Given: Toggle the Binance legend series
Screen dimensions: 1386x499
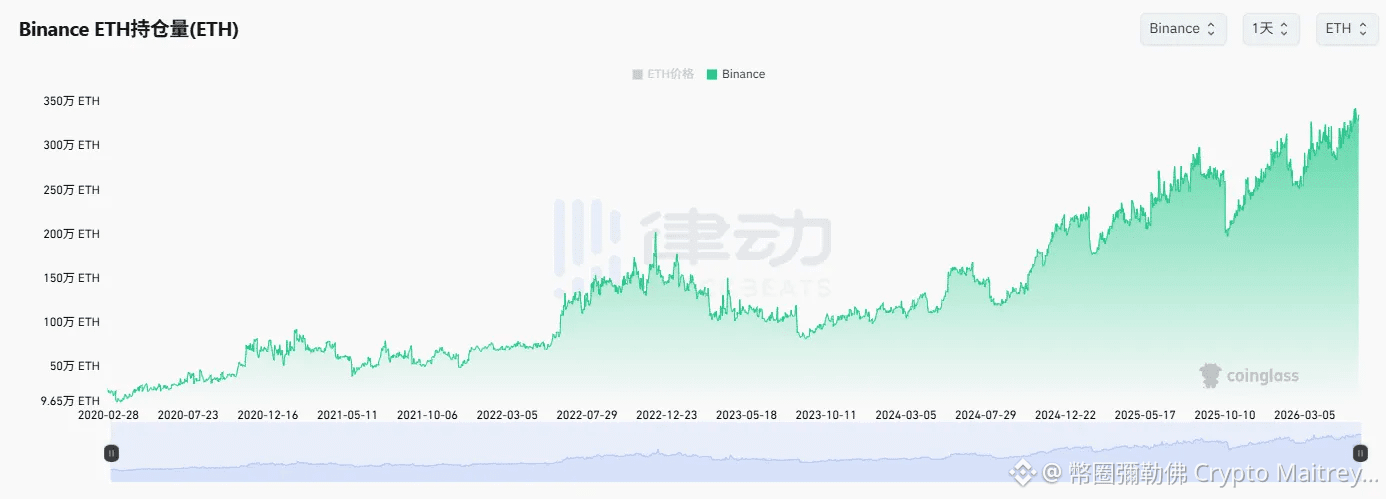Looking at the screenshot, I should (735, 74).
